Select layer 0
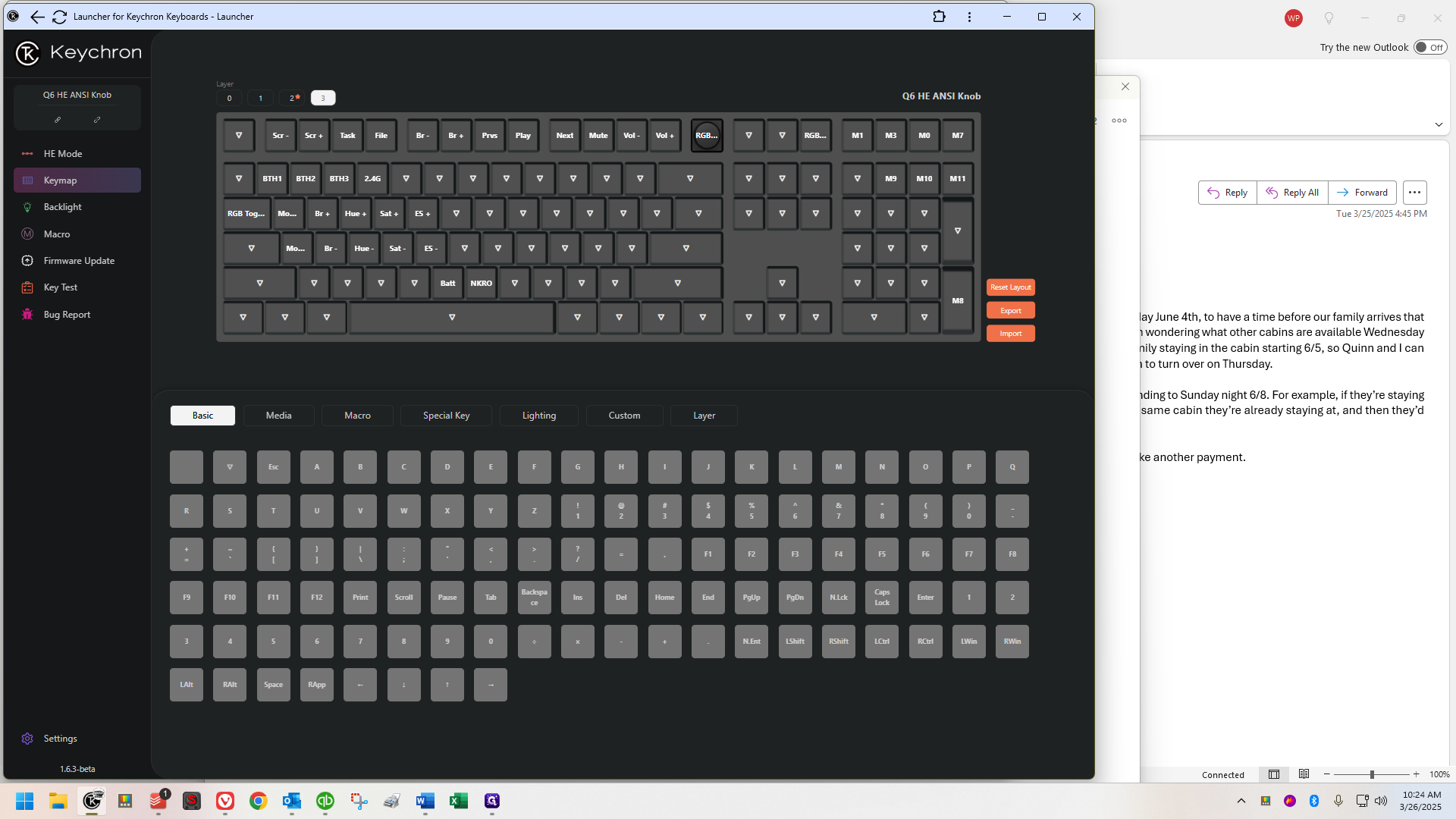1456x819 pixels. 229,98
